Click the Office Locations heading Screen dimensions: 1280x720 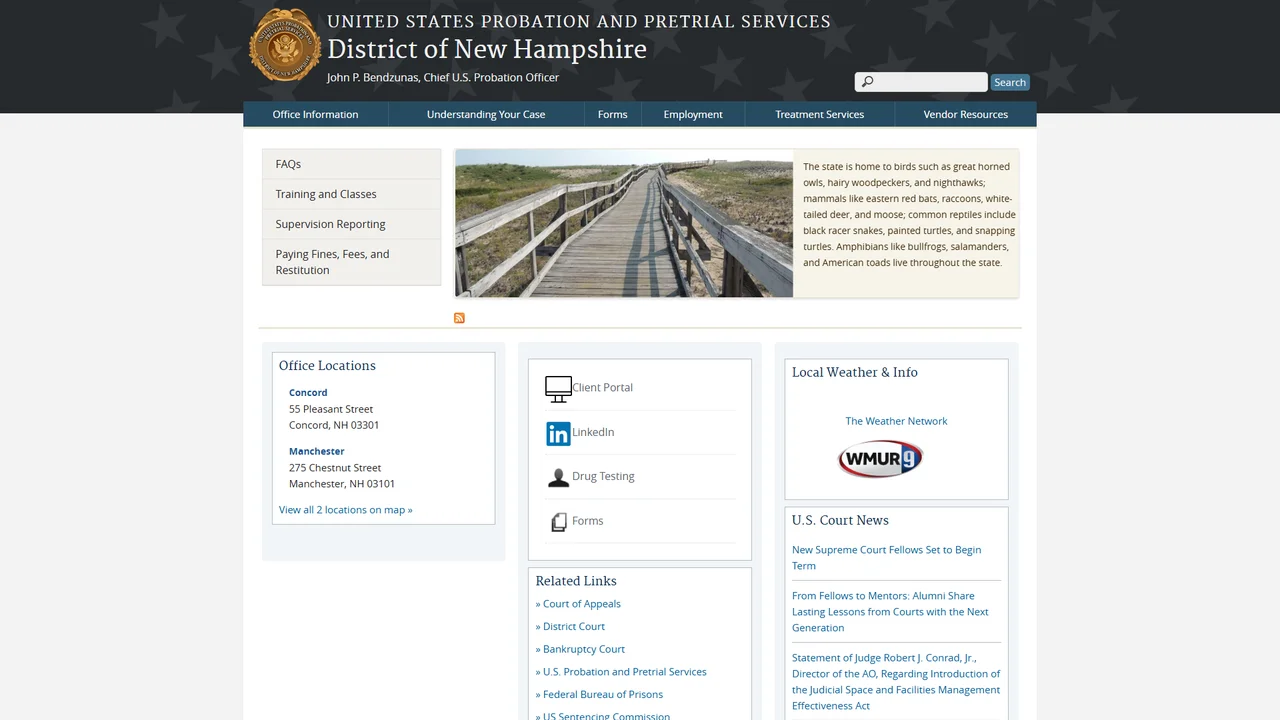pyautogui.click(x=327, y=366)
